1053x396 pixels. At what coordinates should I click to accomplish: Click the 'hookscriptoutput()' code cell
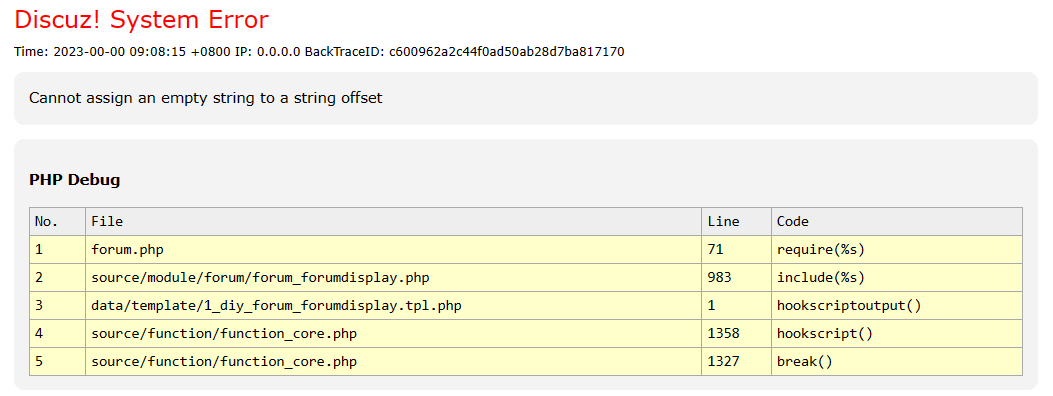[897, 306]
